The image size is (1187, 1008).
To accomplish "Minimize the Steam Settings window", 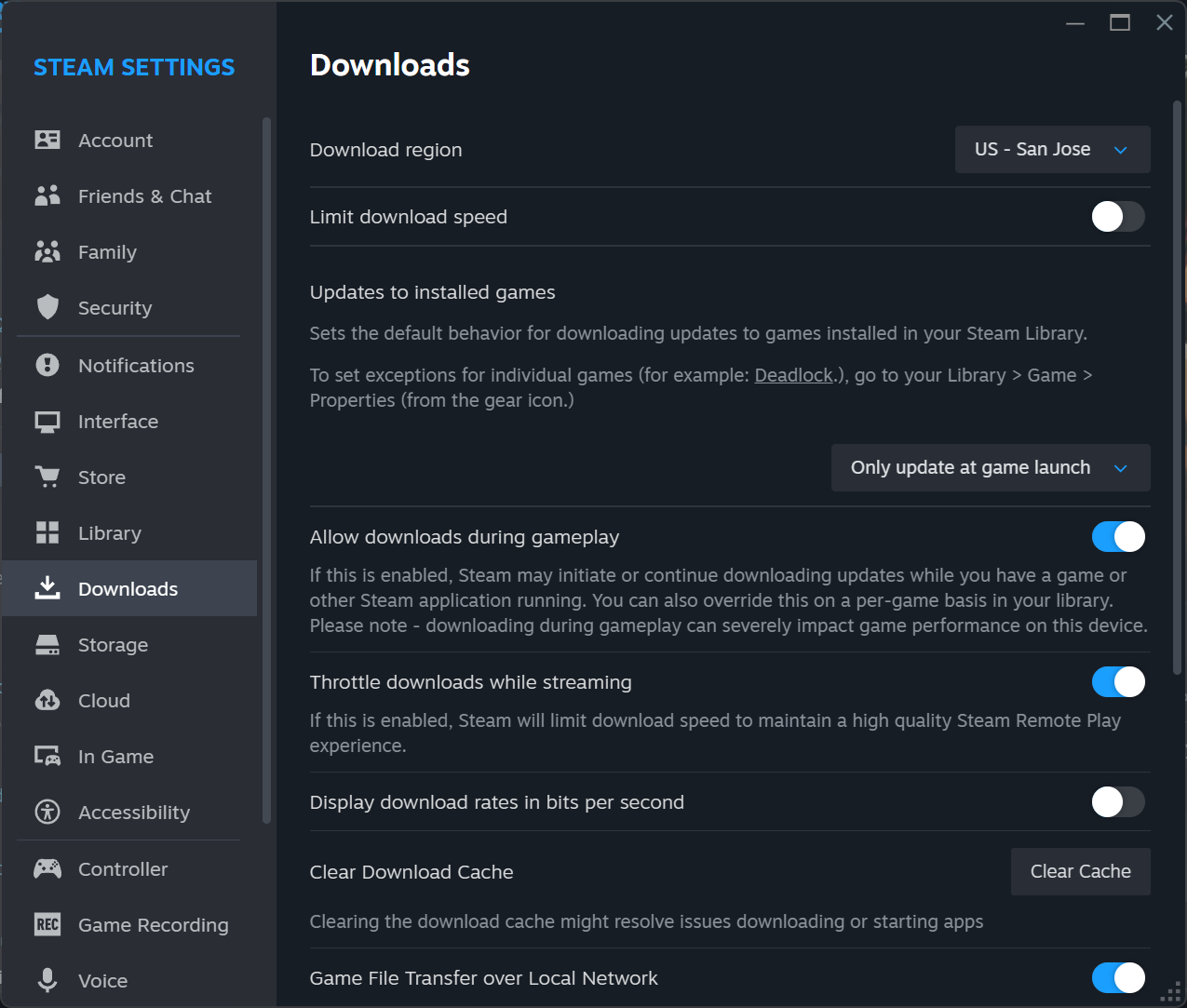I will [x=1075, y=23].
